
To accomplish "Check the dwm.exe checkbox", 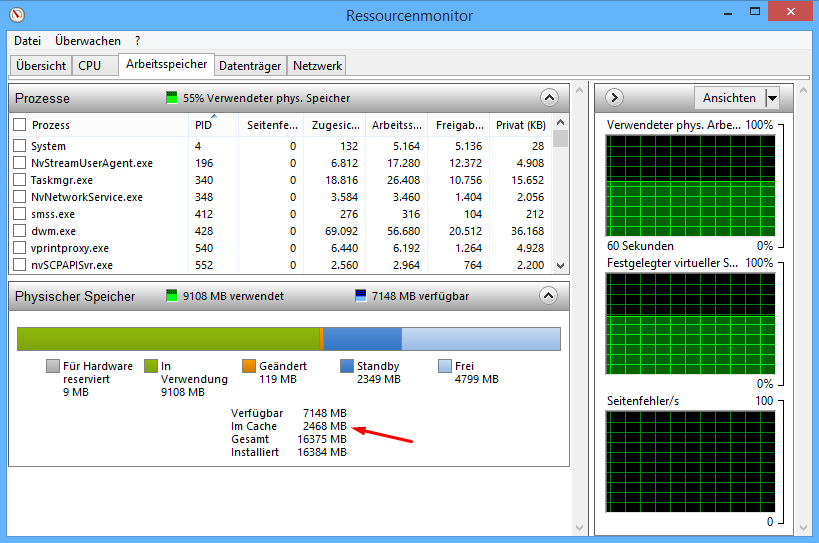I will pos(19,231).
